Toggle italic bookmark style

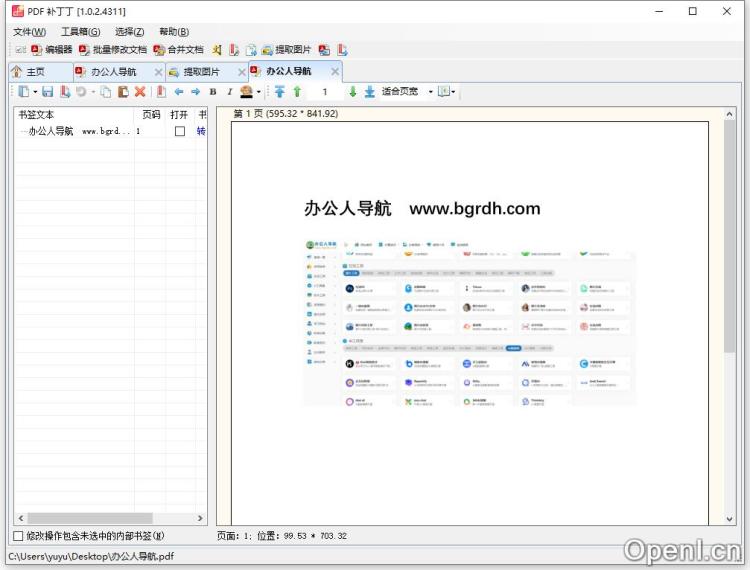230,91
